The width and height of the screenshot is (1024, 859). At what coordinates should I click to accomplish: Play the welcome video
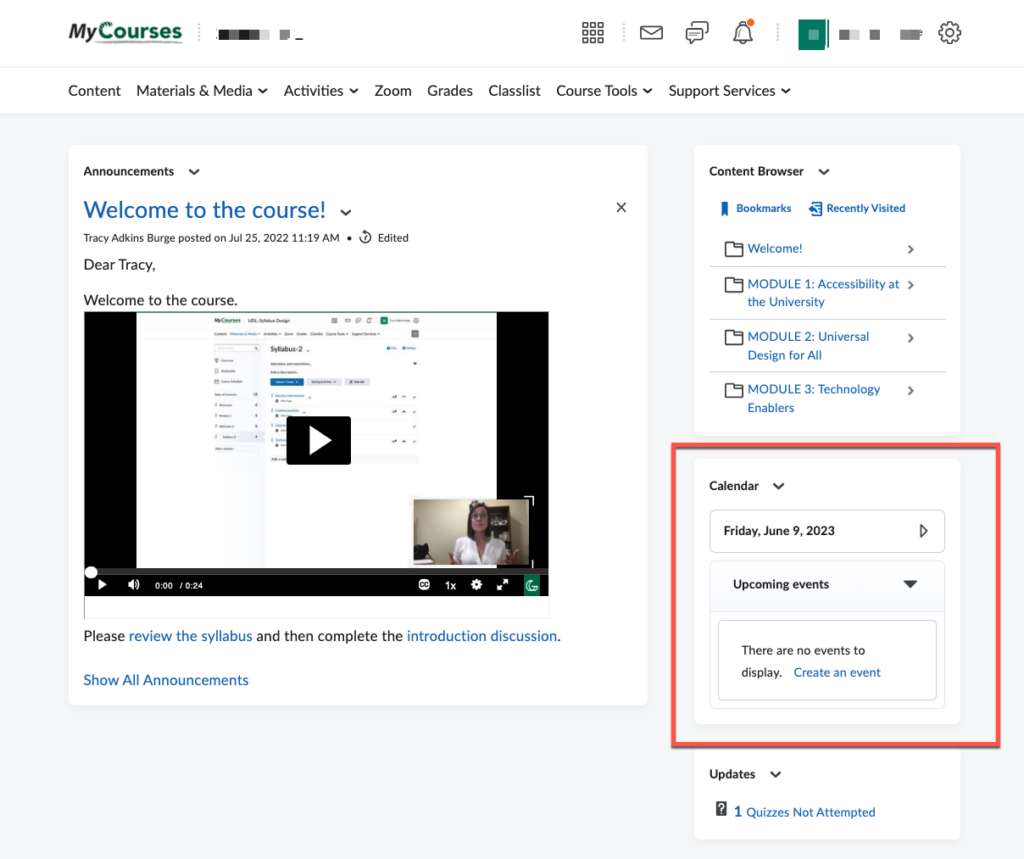318,440
